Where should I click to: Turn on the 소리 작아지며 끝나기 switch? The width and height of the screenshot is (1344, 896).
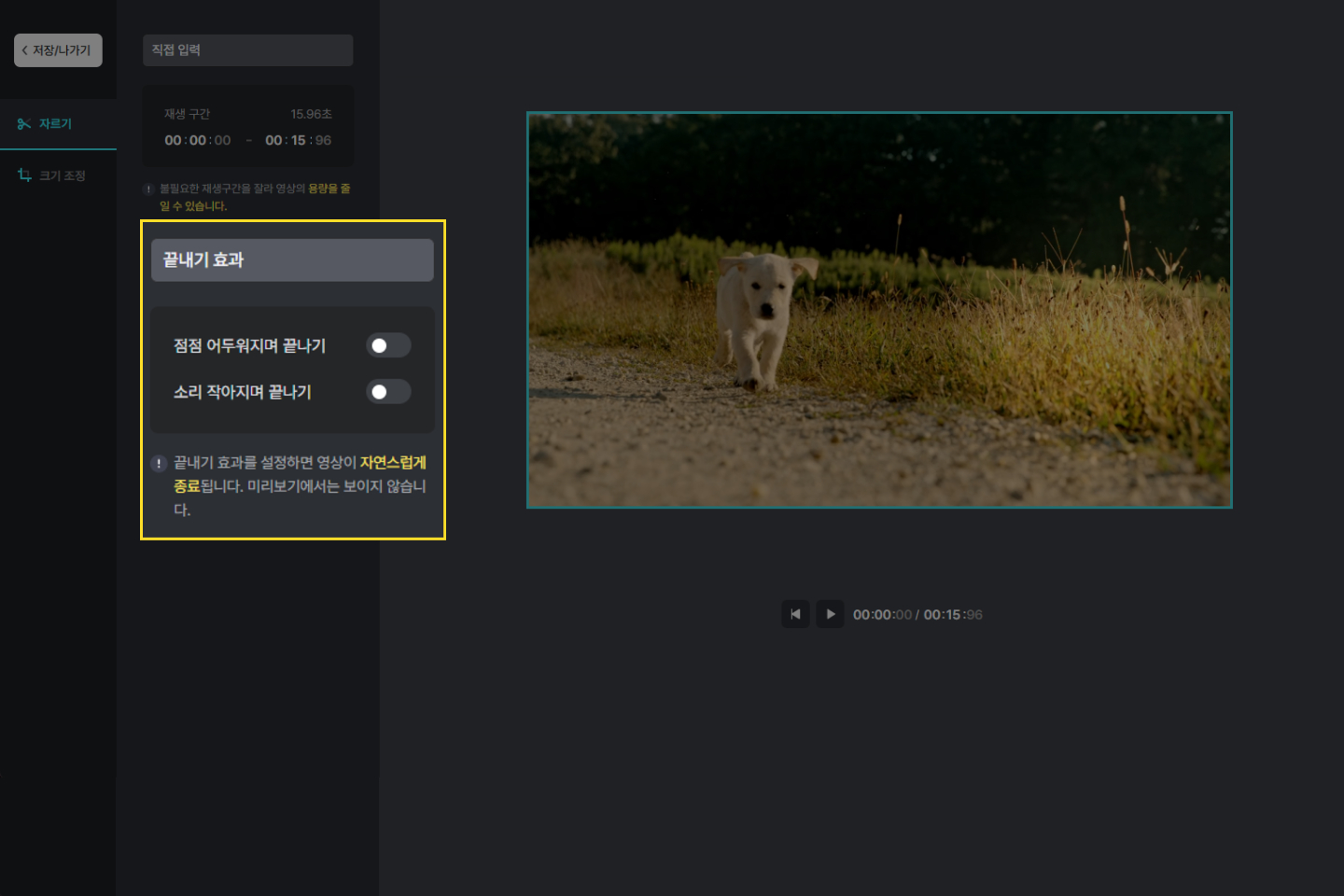[388, 392]
